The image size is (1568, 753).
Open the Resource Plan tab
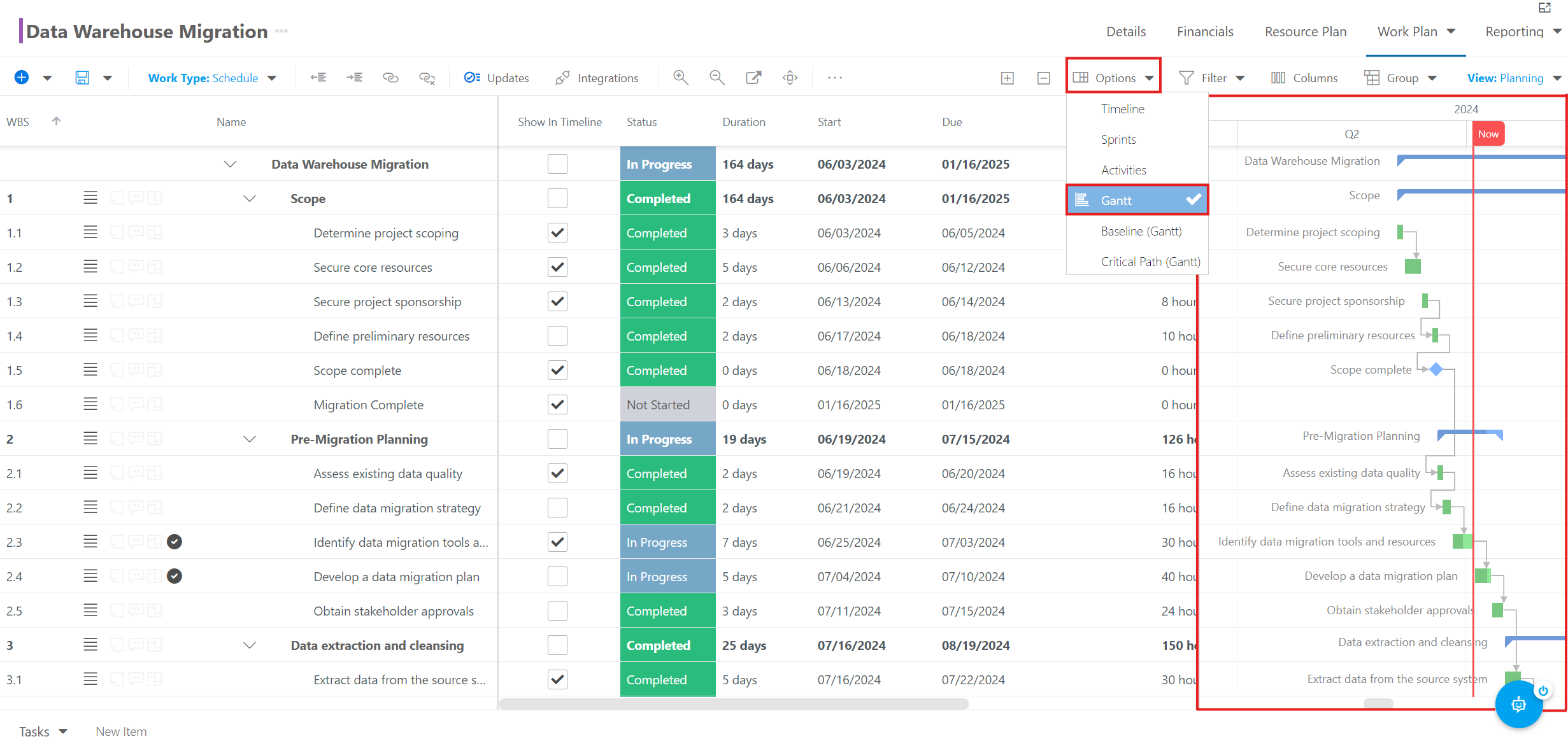click(x=1306, y=32)
